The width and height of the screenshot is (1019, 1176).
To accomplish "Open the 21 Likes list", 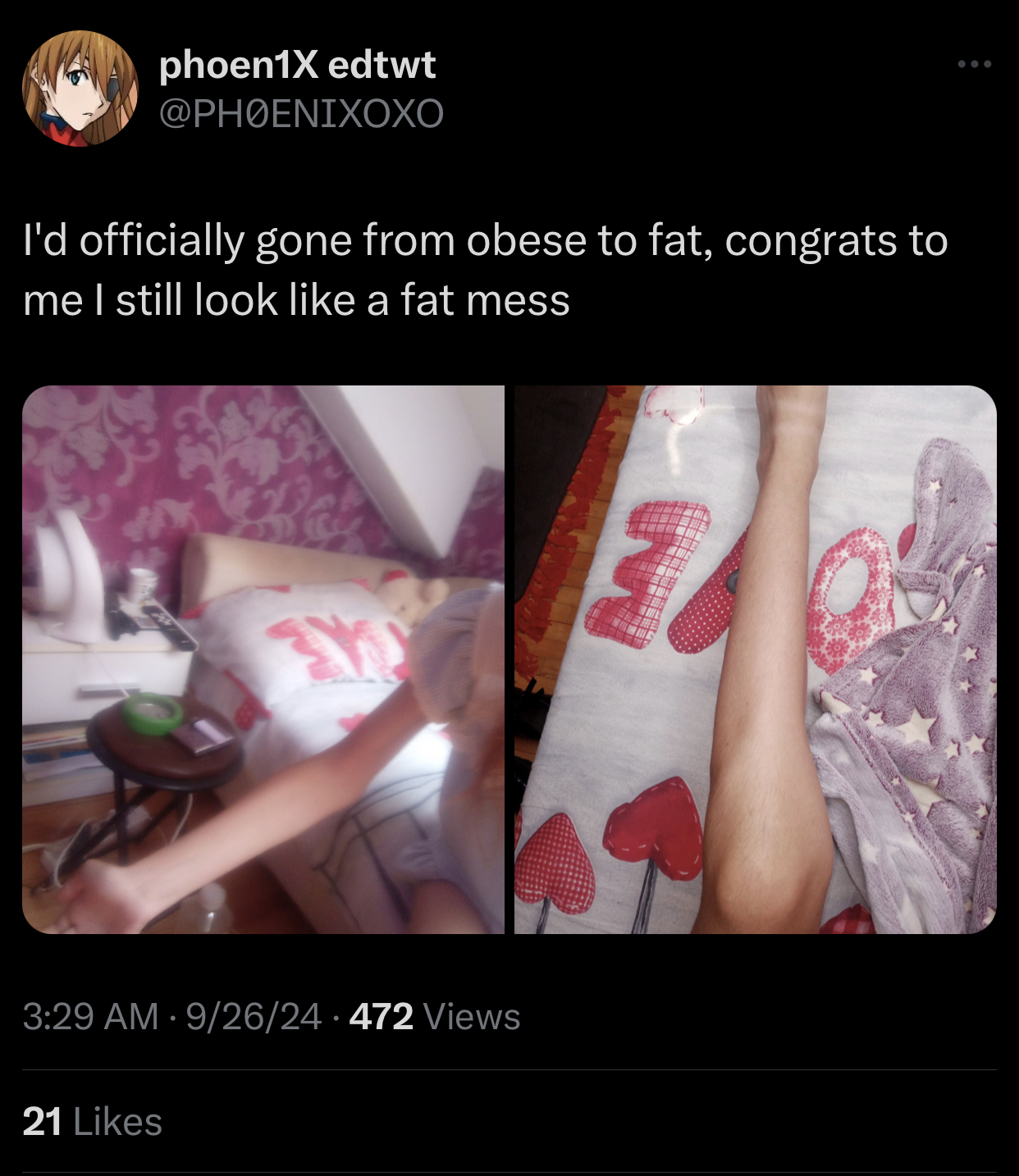I will tap(93, 1122).
